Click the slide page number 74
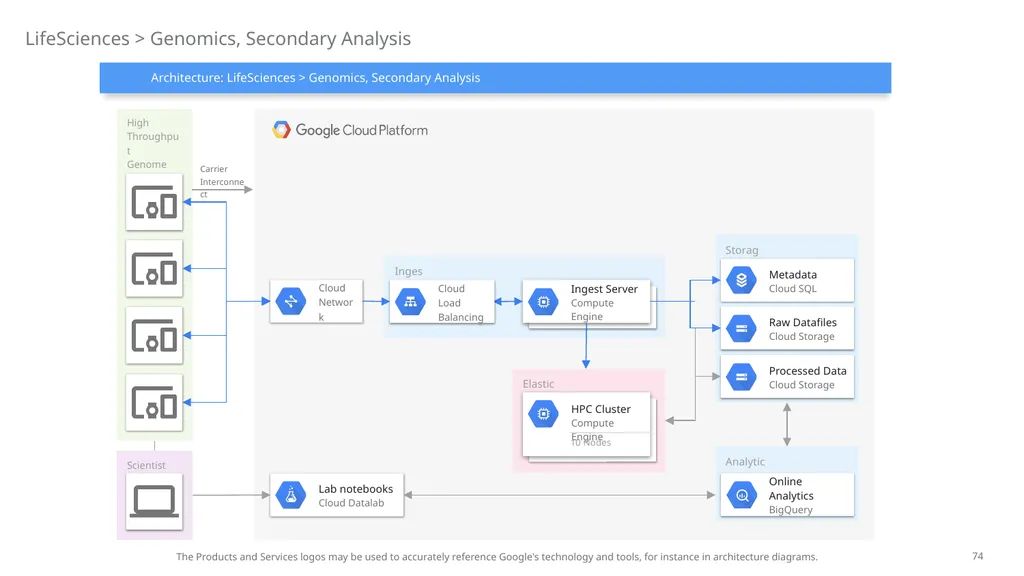 click(x=978, y=556)
